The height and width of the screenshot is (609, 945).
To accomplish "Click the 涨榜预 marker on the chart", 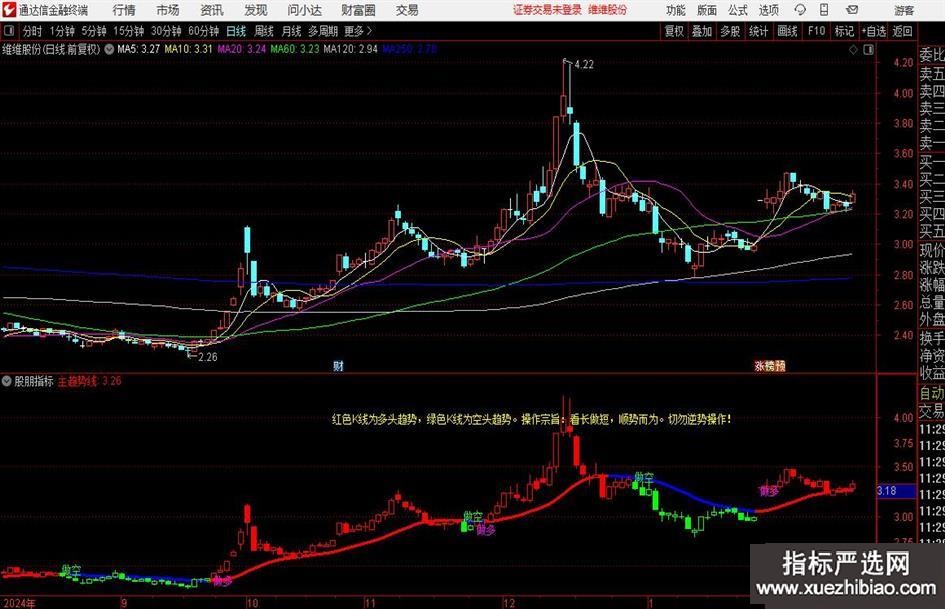I will click(770, 366).
